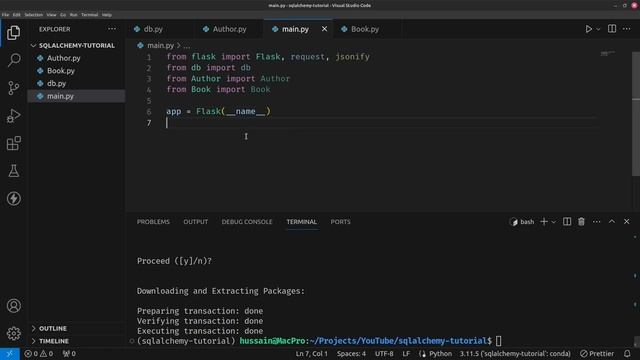Open notifications bell in status bar

627,354
